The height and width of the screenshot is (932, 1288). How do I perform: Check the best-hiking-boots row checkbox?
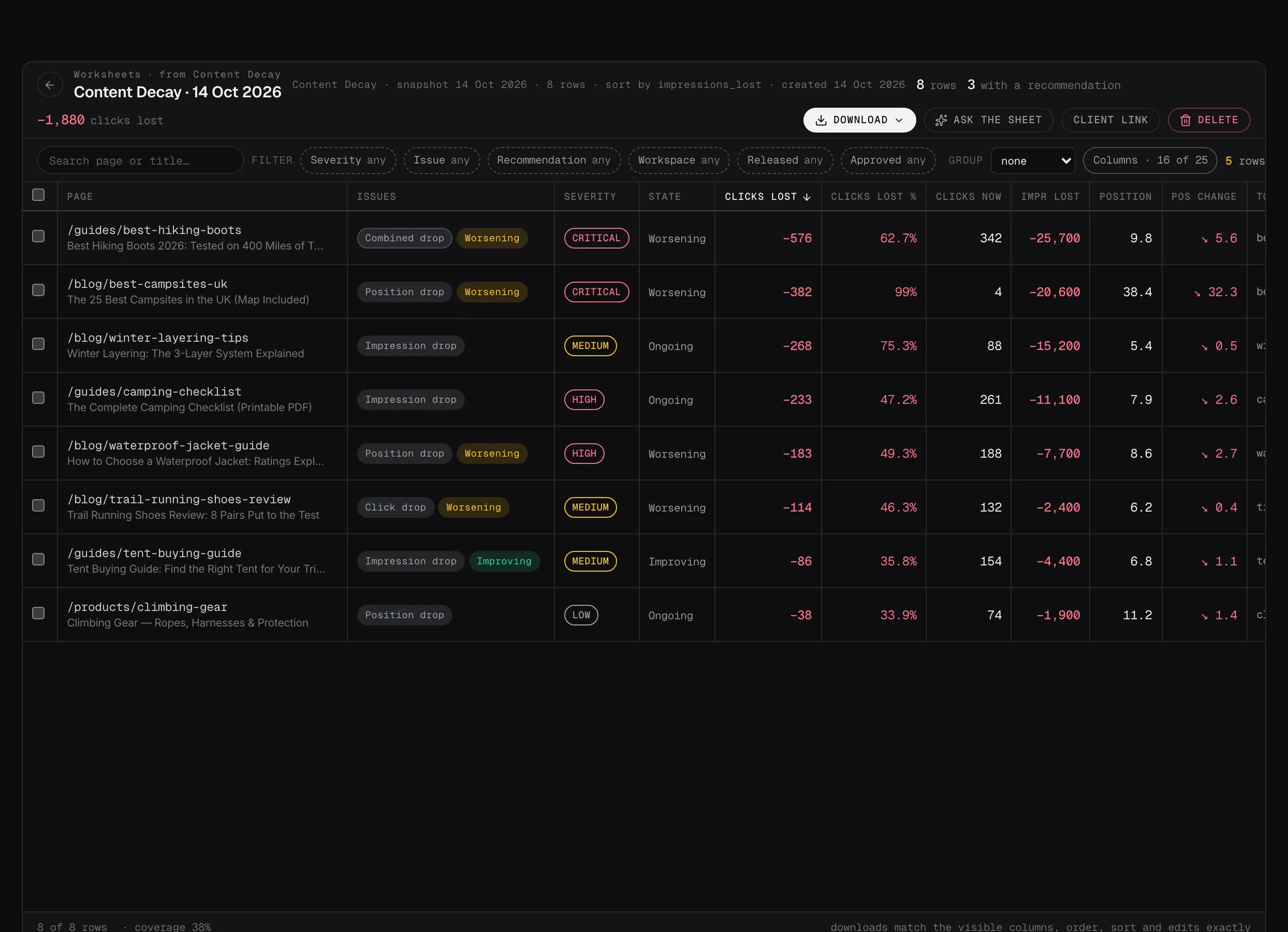(38, 236)
